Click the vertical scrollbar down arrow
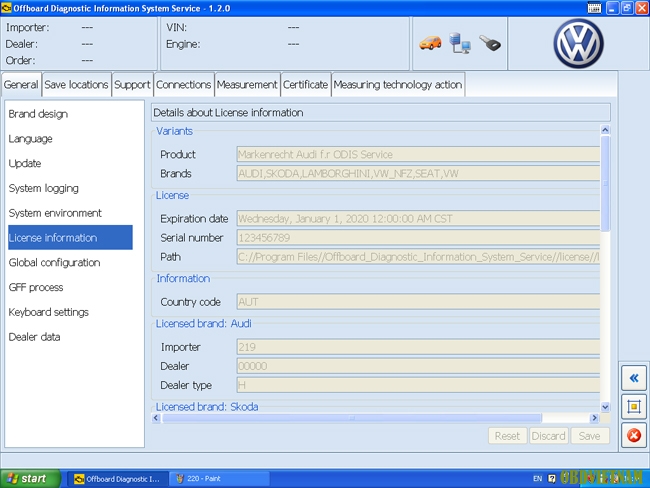 point(605,407)
